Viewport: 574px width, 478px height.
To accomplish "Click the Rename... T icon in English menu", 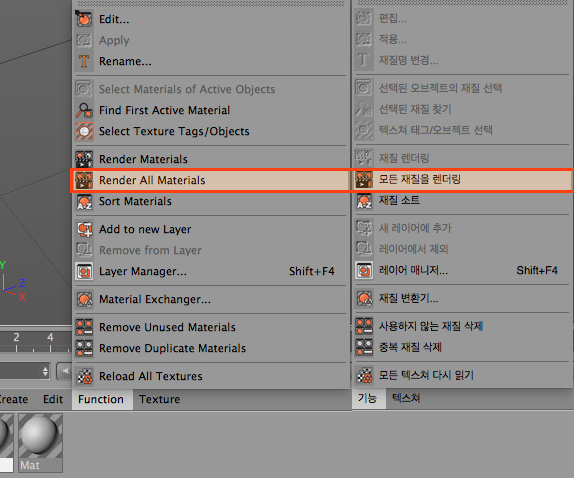I will pos(84,61).
